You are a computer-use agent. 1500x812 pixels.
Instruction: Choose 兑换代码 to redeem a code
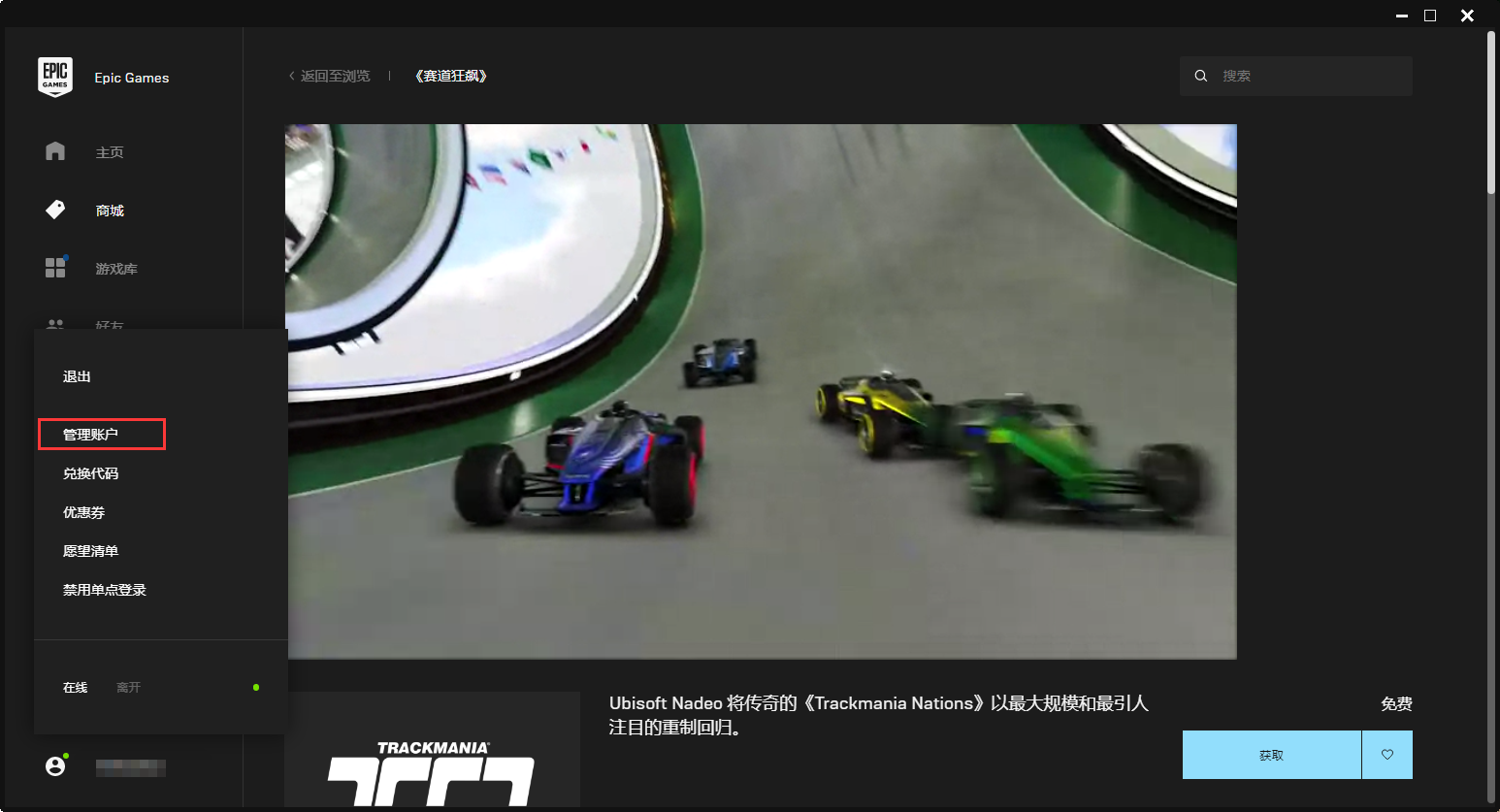(x=90, y=473)
